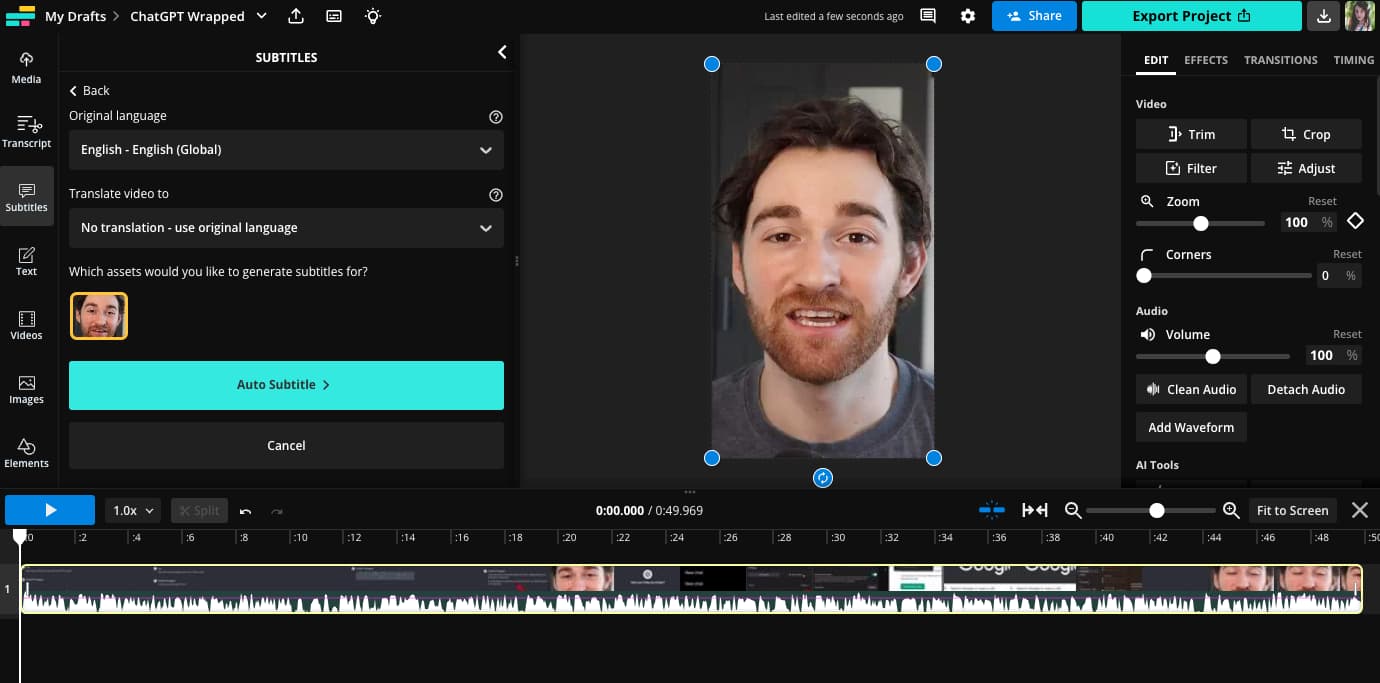
Task: Open the settings gear icon
Action: (968, 16)
